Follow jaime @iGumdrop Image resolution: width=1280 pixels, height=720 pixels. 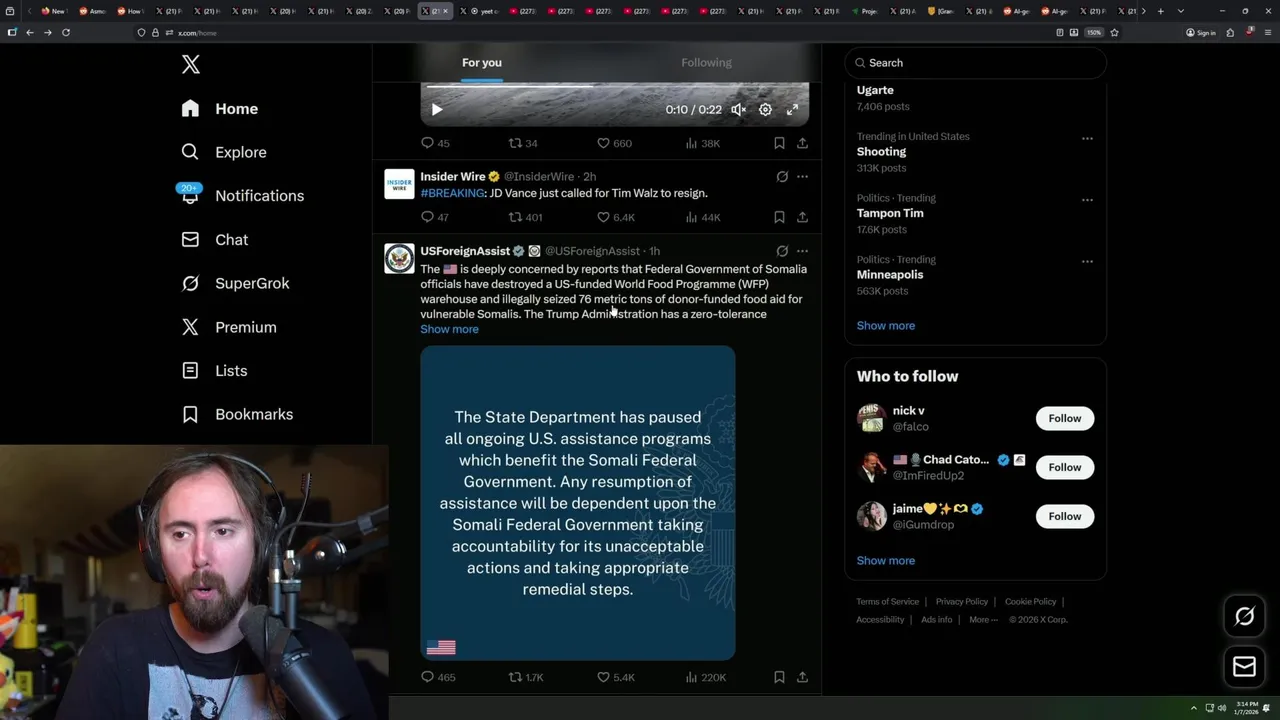click(1064, 516)
